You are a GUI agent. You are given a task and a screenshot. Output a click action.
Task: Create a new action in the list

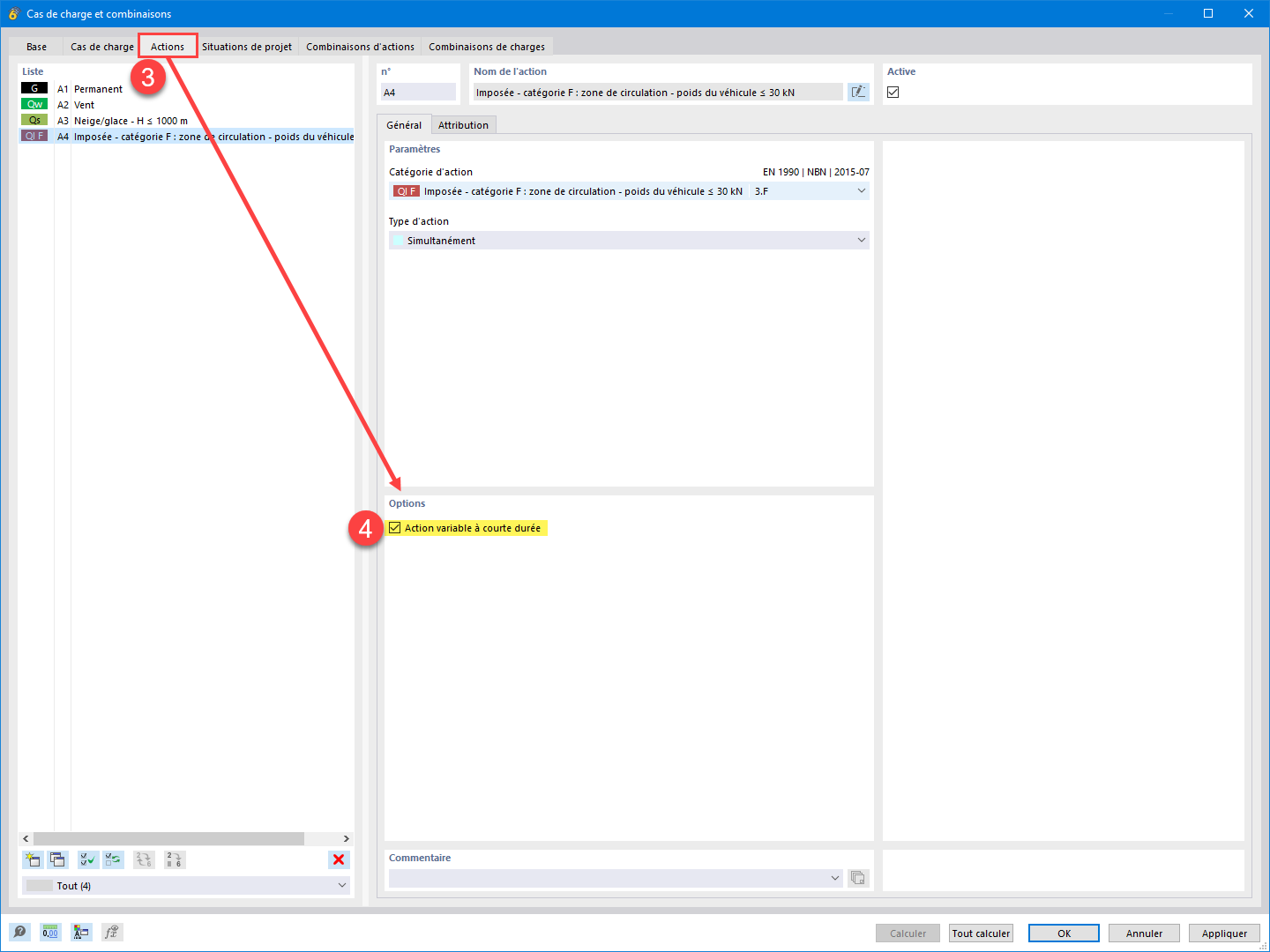tap(32, 859)
